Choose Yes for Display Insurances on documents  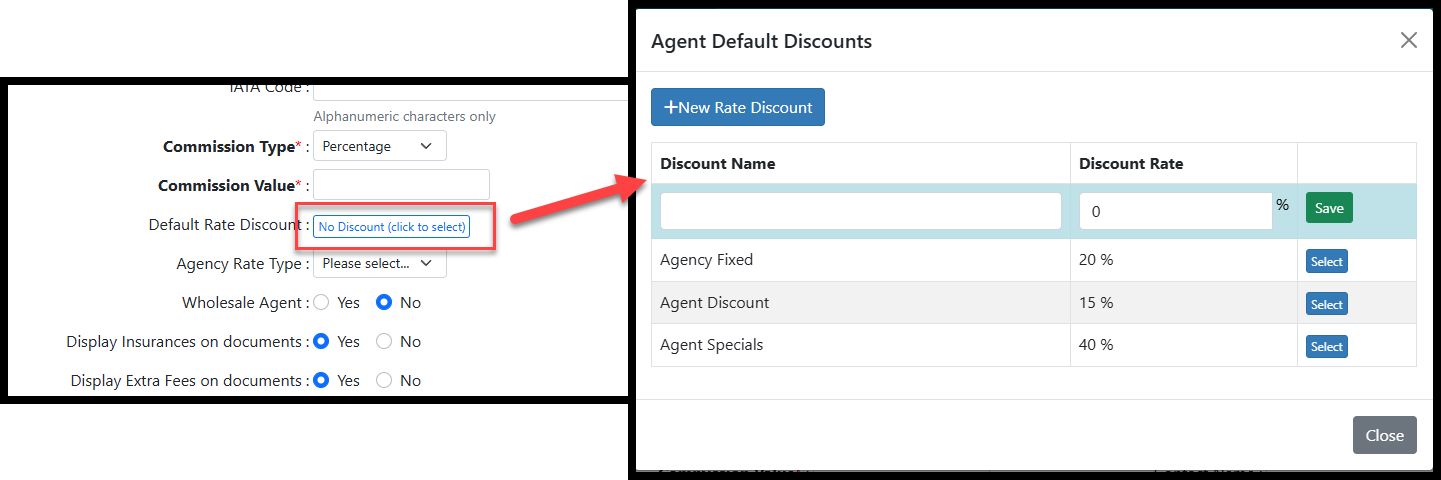pyautogui.click(x=322, y=341)
